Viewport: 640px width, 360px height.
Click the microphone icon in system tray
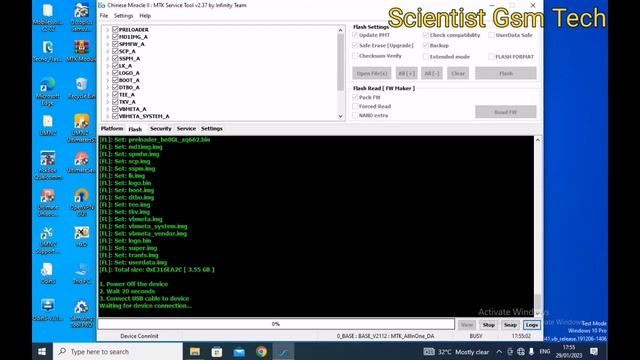coord(531,351)
